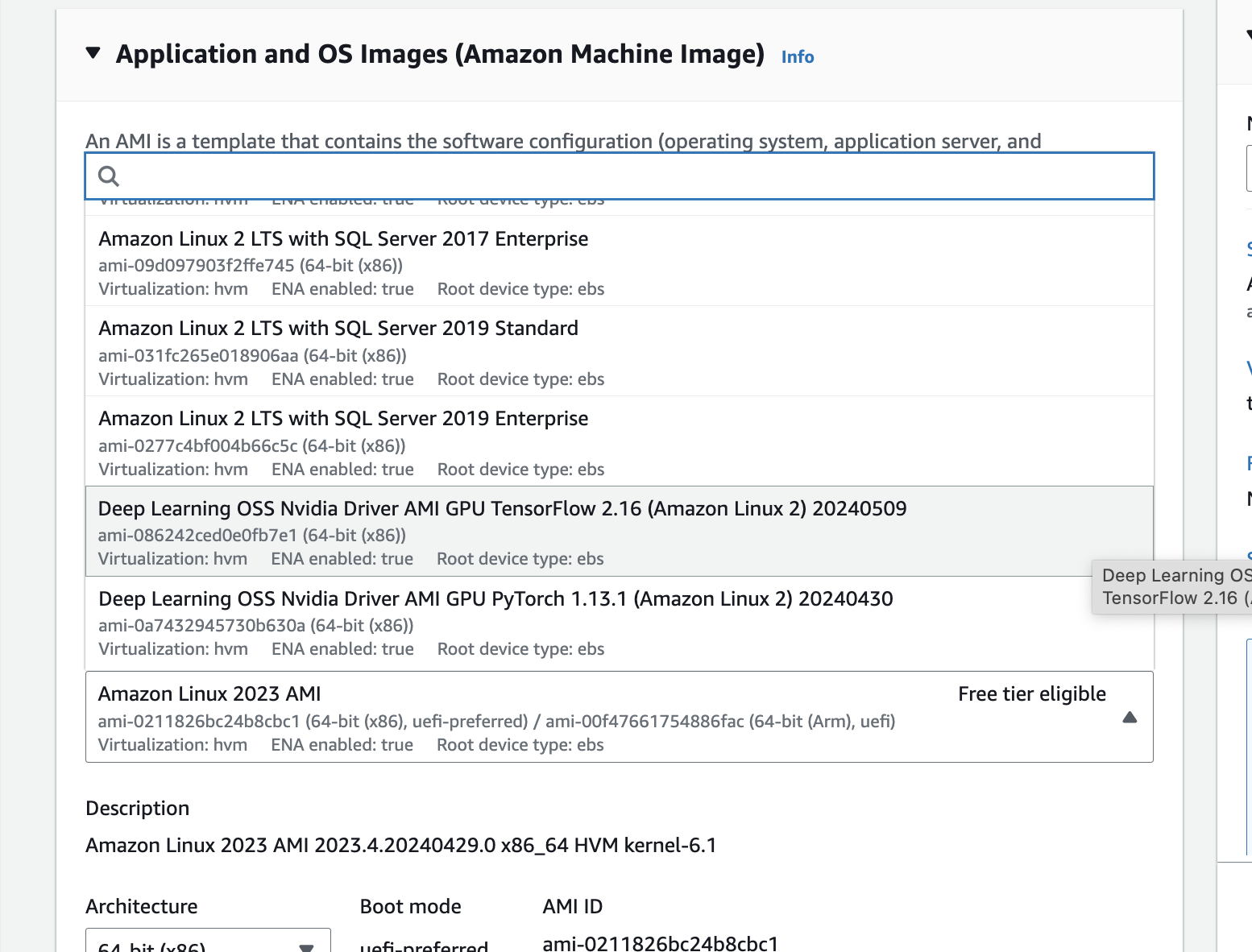Screen dimensions: 1252x952
Task: Open the Architecture 64-bit (x86) dropdown
Action: click(x=208, y=941)
